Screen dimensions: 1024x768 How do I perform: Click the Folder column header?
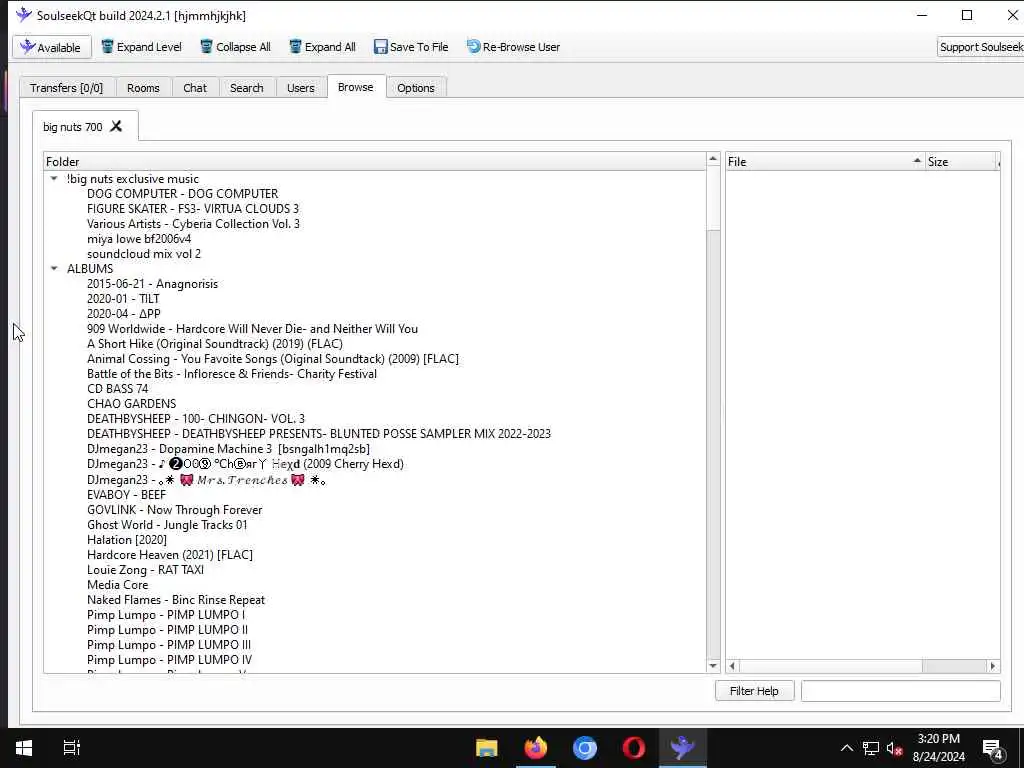[374, 161]
